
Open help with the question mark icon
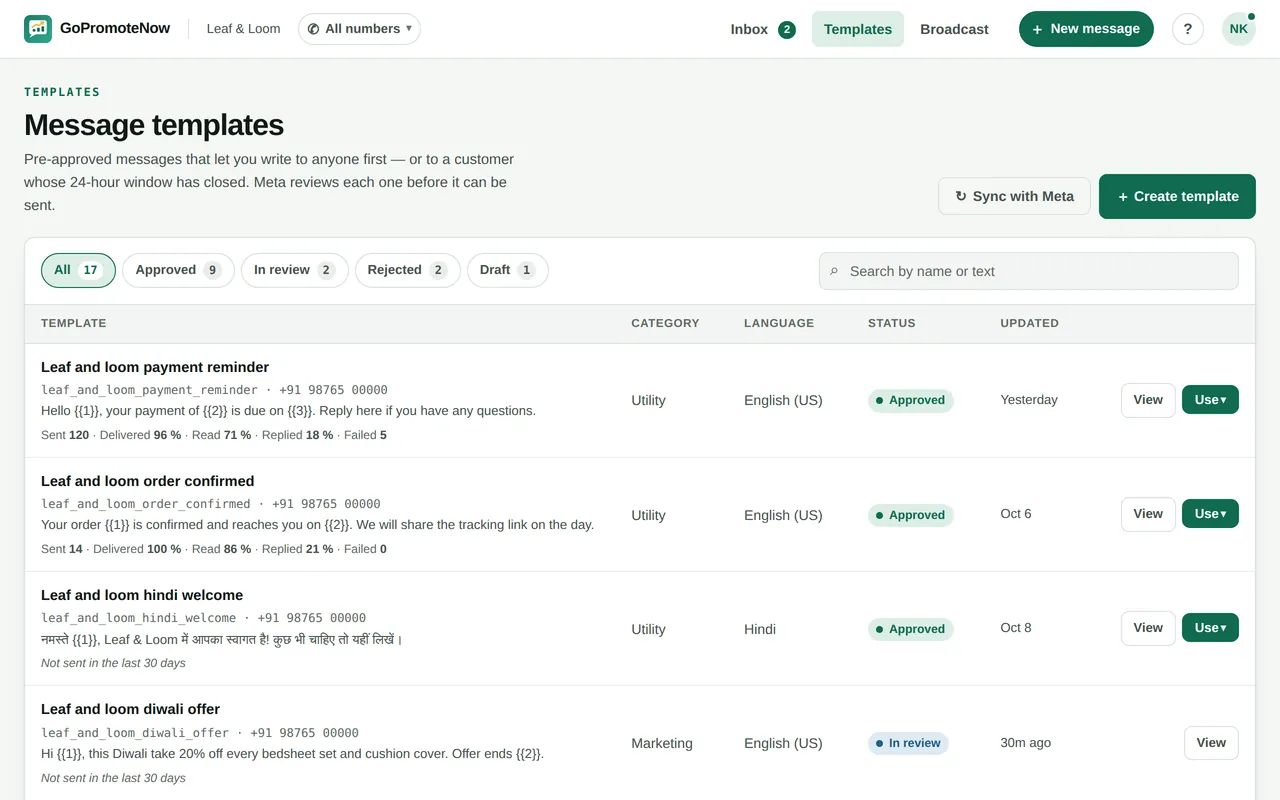1188,29
